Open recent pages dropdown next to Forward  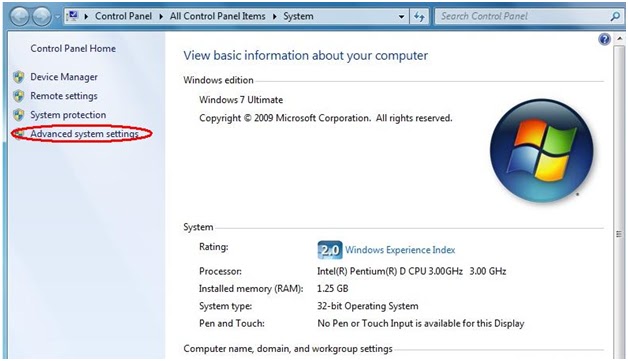click(x=57, y=17)
